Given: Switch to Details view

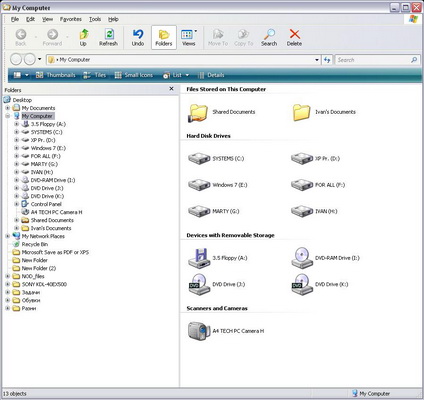Looking at the screenshot, I should pyautogui.click(x=211, y=75).
